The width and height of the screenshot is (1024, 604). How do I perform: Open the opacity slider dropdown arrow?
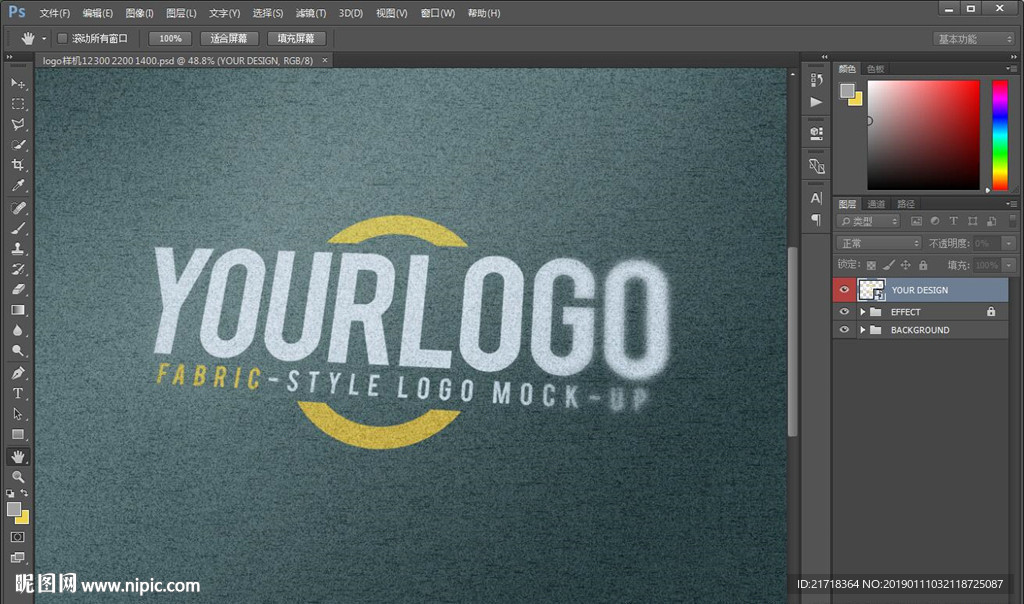coord(1009,243)
